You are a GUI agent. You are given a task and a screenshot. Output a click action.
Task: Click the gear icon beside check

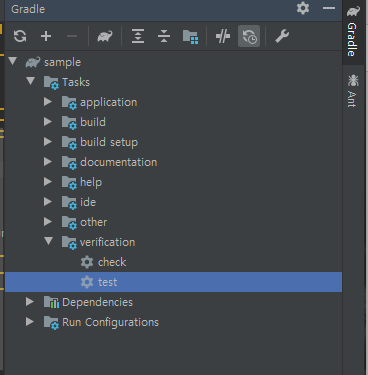point(87,262)
